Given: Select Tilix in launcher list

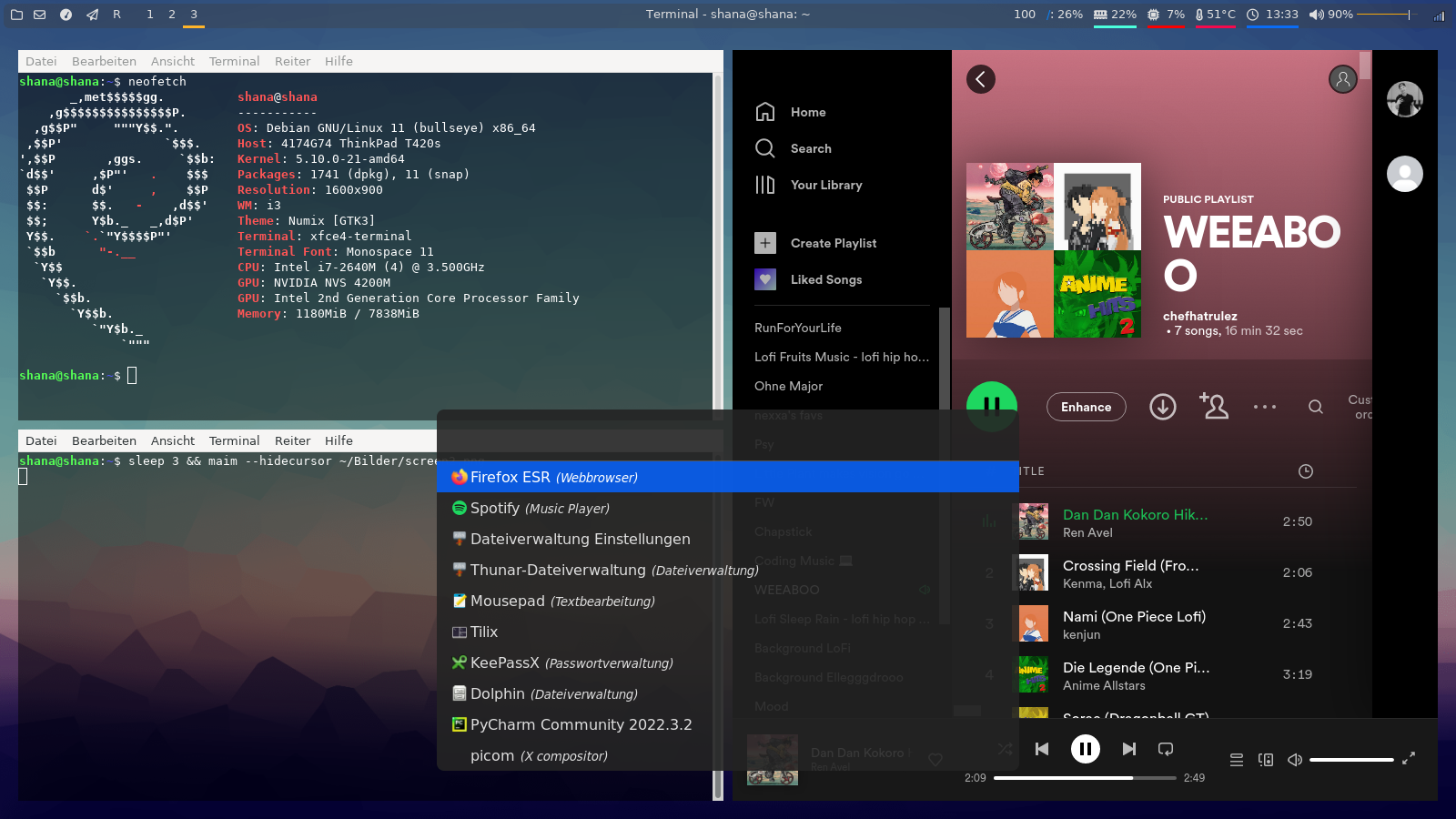Looking at the screenshot, I should click(728, 632).
